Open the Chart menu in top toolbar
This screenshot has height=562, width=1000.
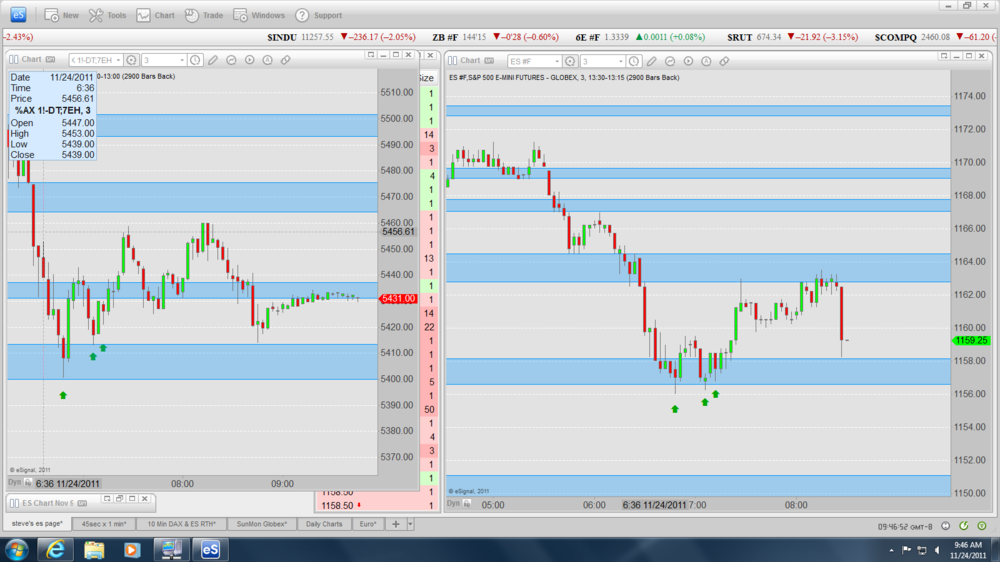(155, 15)
